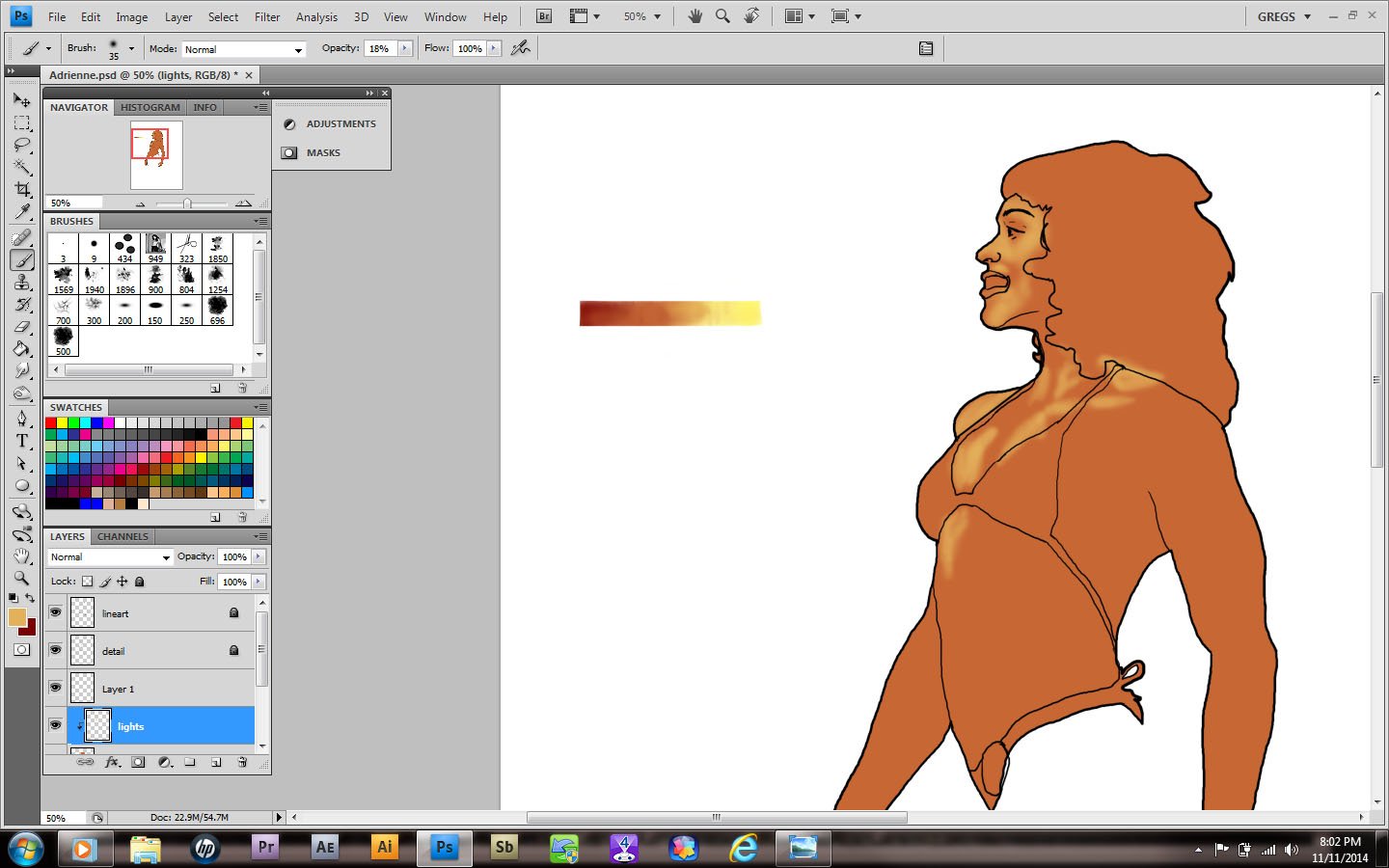Launch Adobe Bridge from top bar
The image size is (1389, 868).
544,16
